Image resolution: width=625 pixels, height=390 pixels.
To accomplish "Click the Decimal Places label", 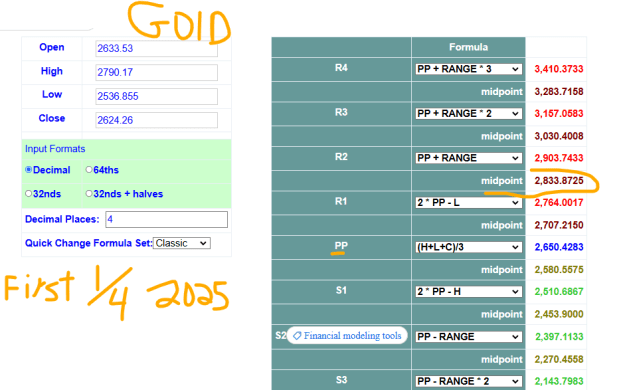I will [x=62, y=219].
